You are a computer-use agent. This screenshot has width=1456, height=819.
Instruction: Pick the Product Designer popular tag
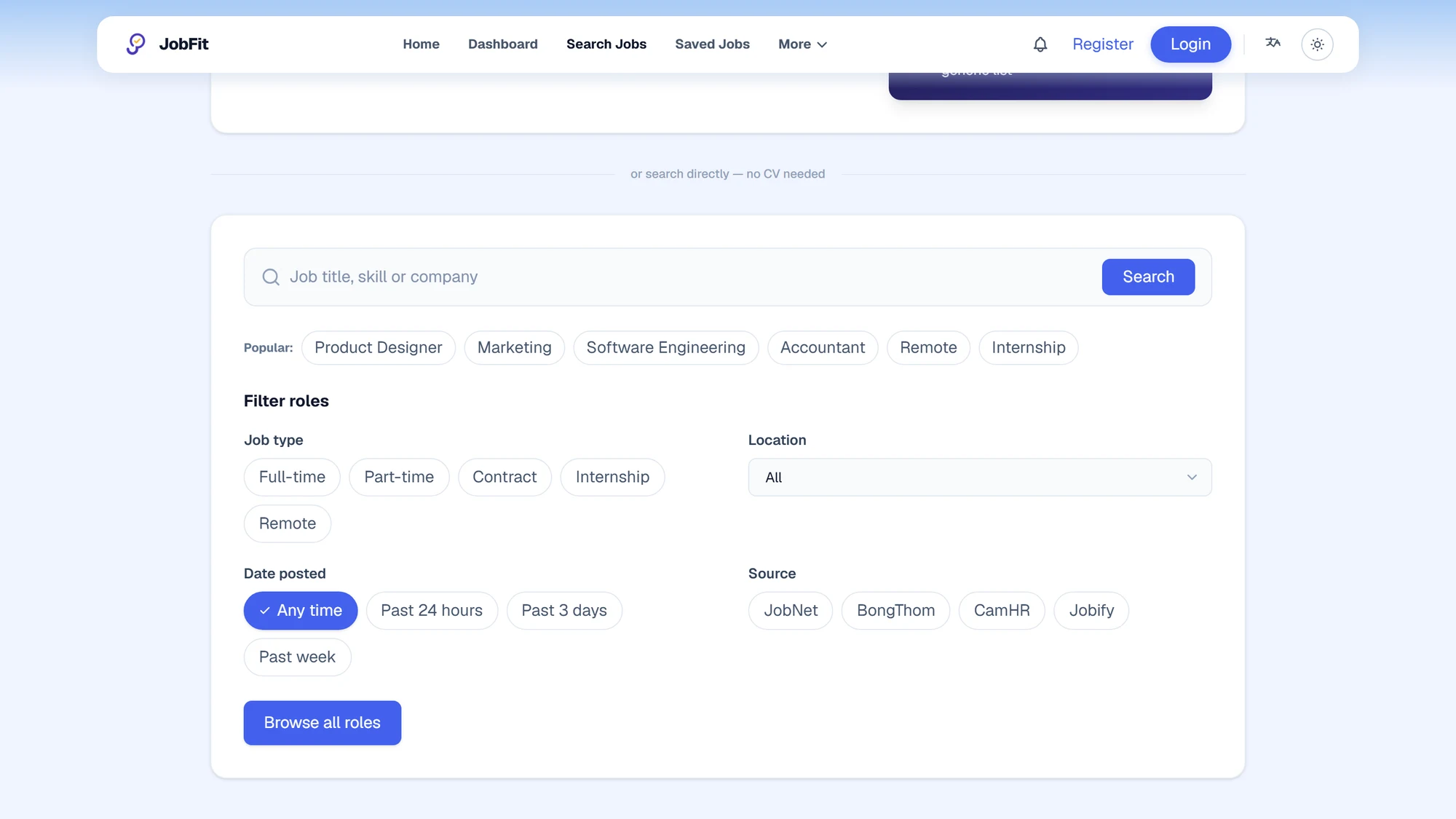click(x=378, y=348)
